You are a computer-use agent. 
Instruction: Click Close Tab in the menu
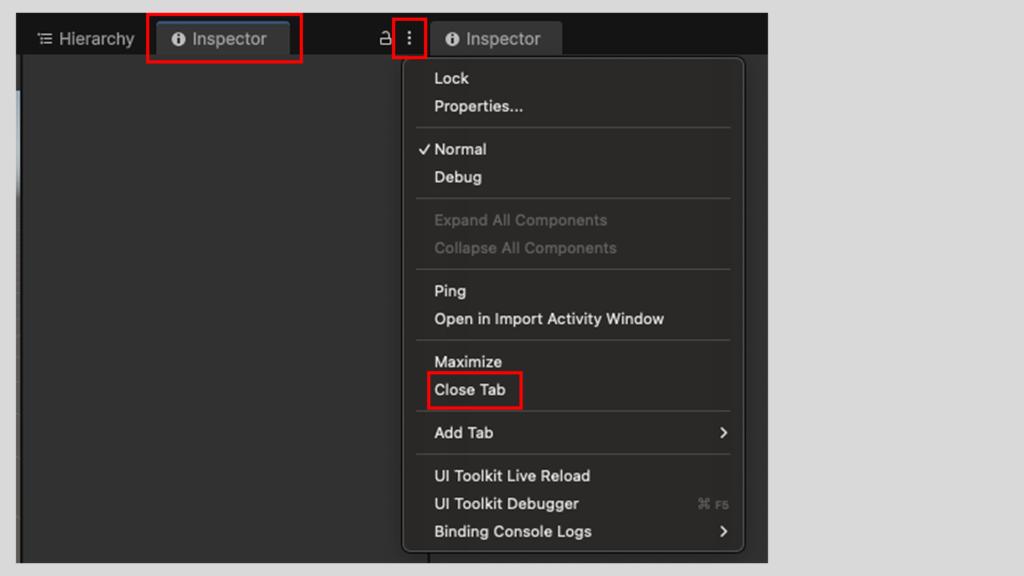[x=470, y=390]
